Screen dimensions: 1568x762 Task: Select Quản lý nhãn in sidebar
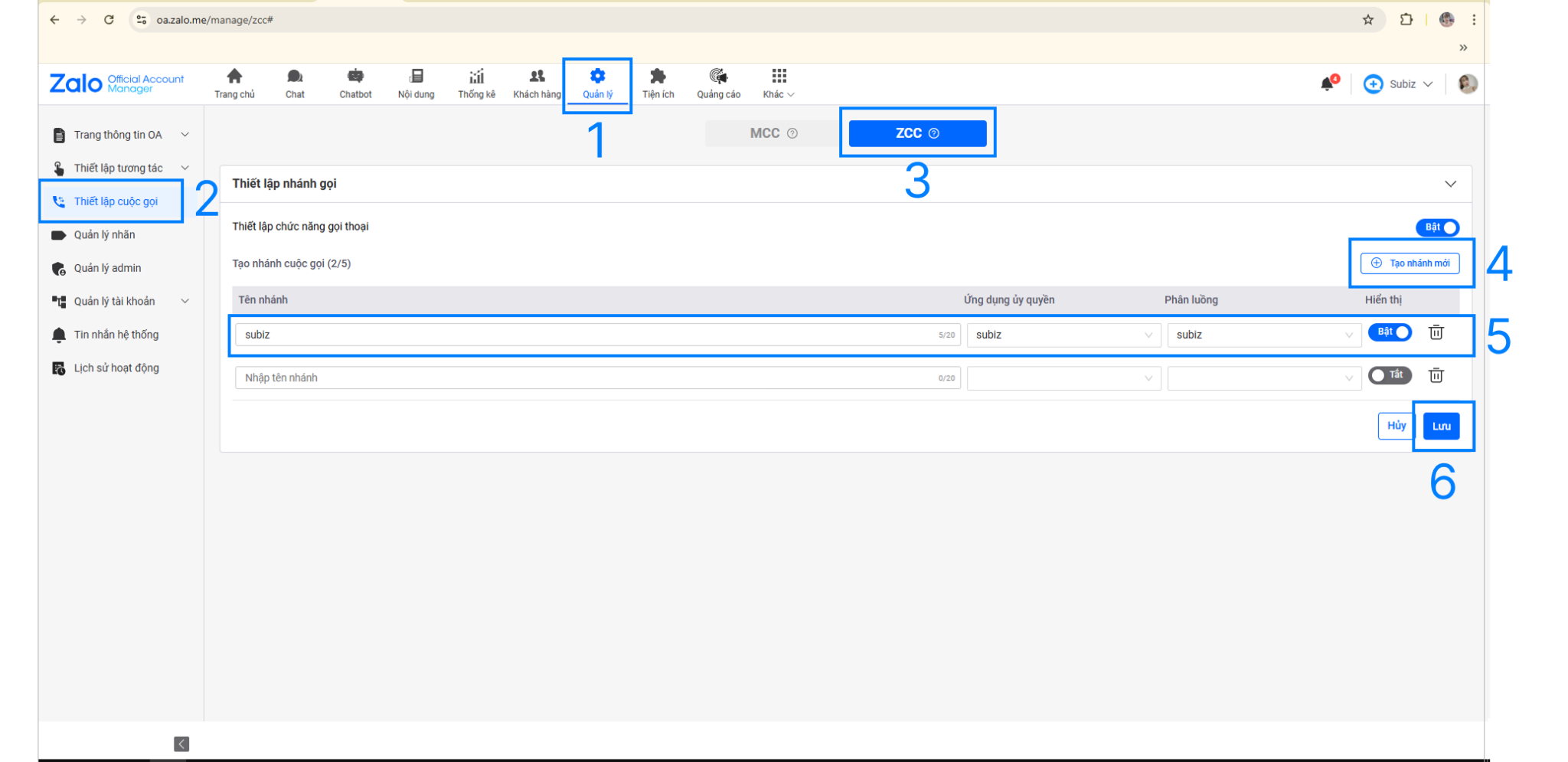click(x=105, y=235)
